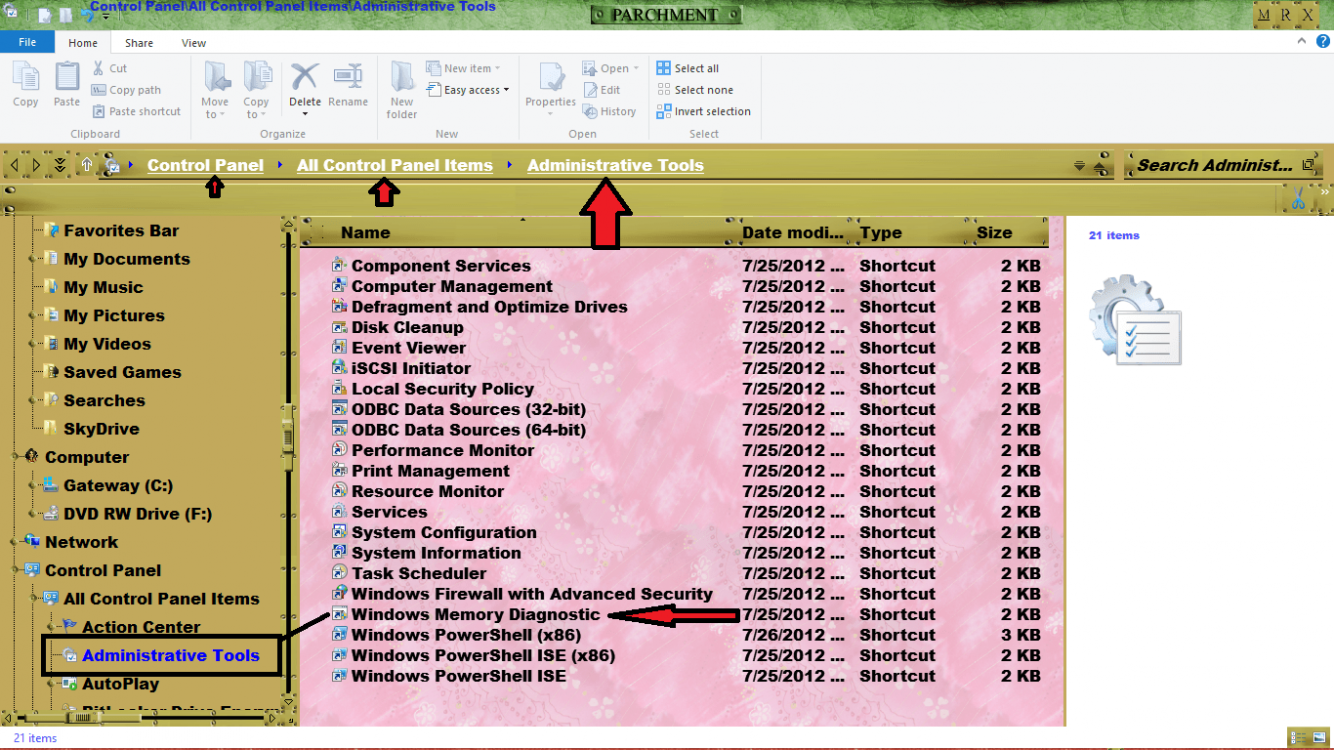Select the Task Scheduler shortcut icon
The image size is (1334, 750).
339,573
